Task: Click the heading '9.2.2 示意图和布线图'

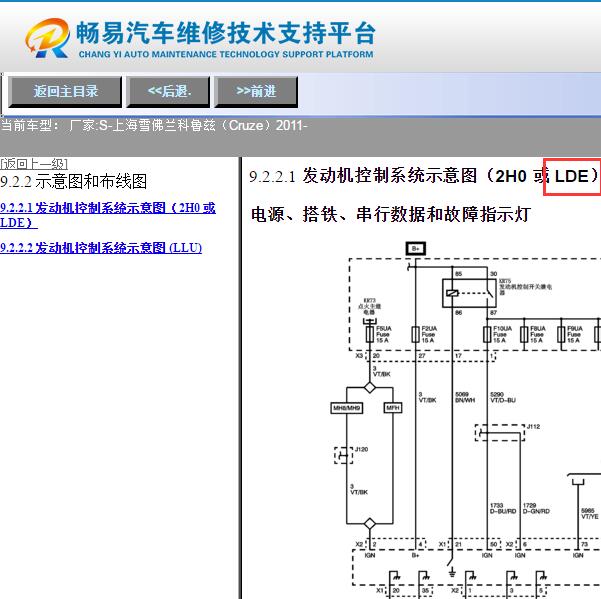Action: [x=74, y=181]
